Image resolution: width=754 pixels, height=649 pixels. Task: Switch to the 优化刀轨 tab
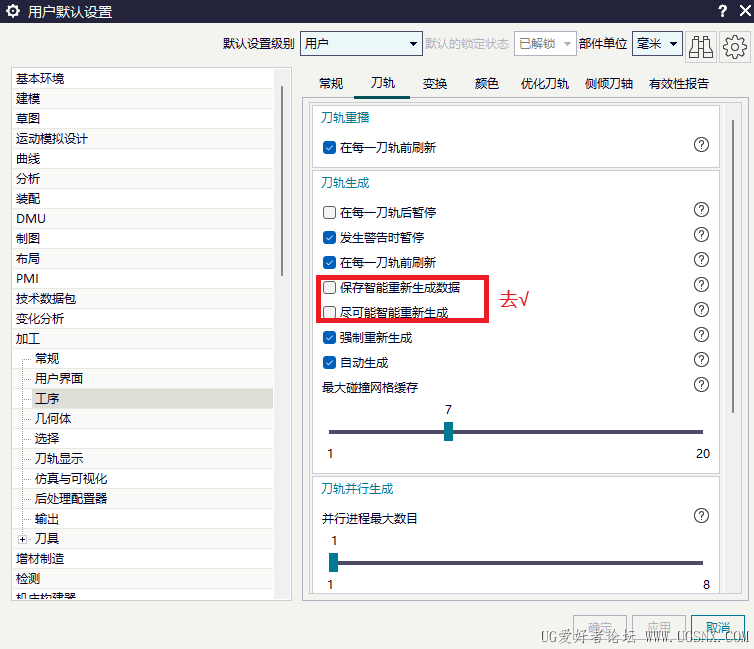(x=544, y=84)
